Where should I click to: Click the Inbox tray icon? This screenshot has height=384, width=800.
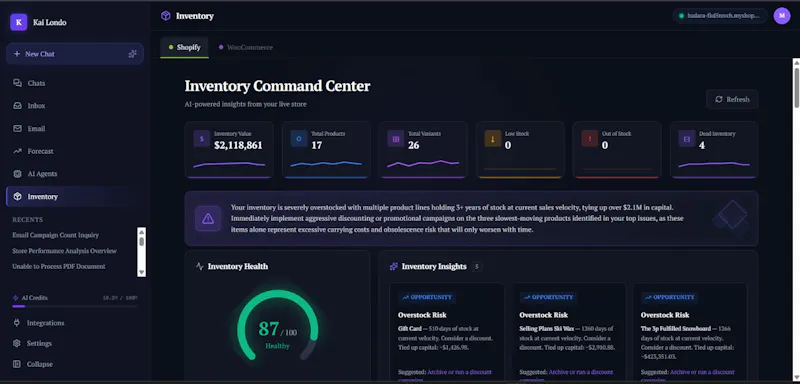click(x=17, y=106)
